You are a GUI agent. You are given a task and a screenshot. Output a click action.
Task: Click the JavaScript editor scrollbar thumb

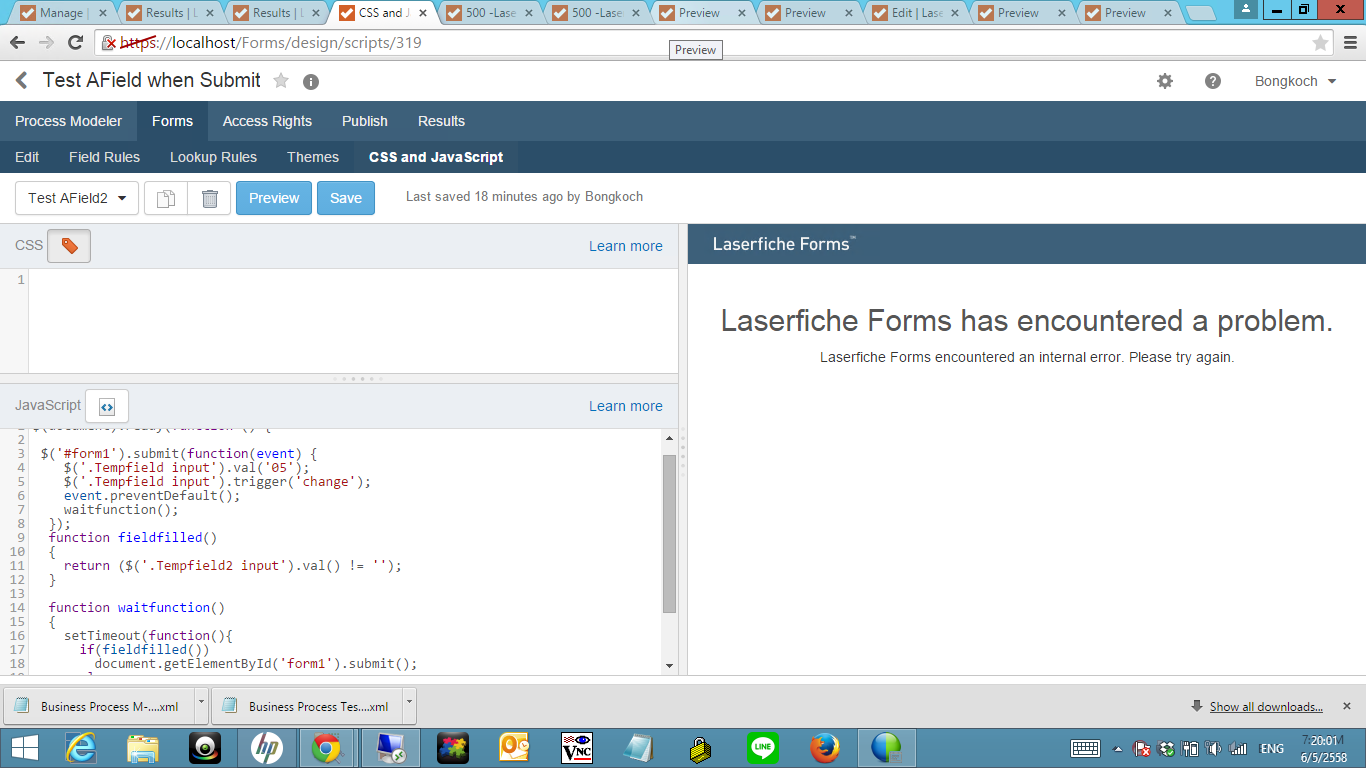(670, 532)
